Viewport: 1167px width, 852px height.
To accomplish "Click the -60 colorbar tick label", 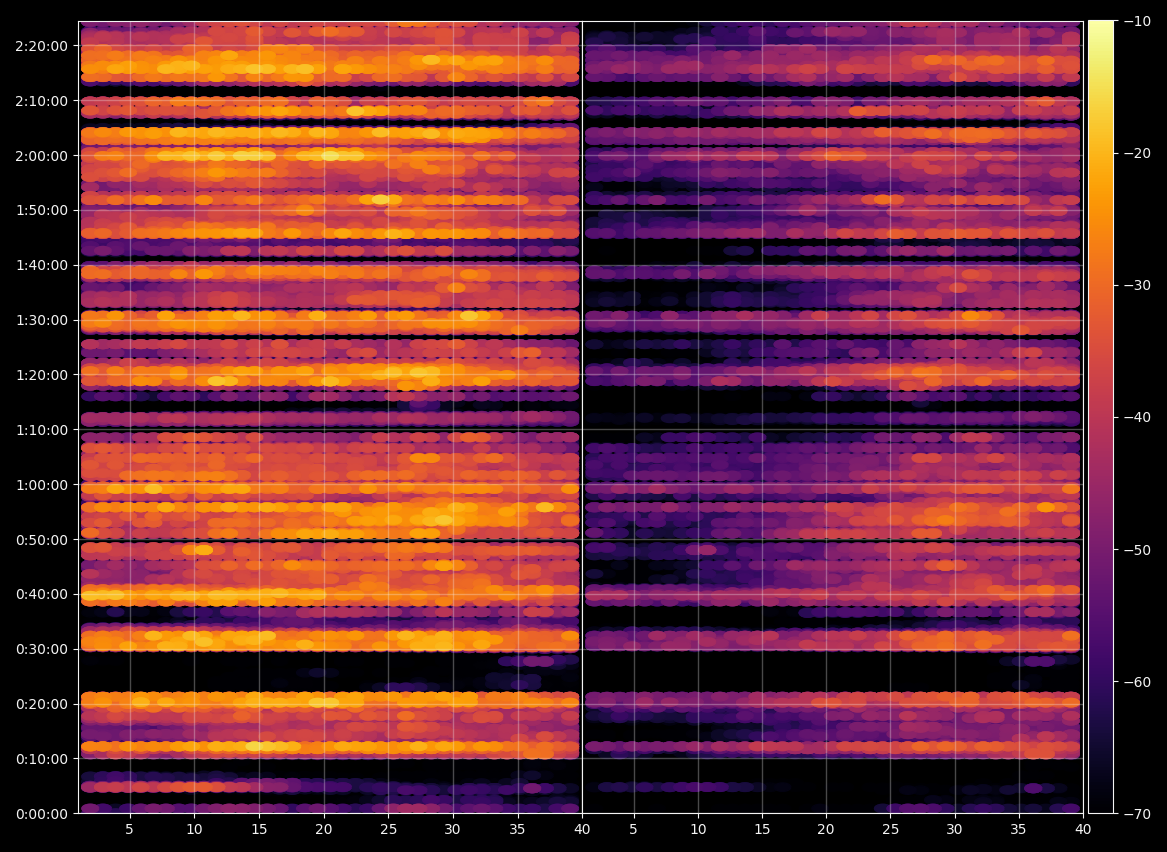I will [x=1136, y=682].
